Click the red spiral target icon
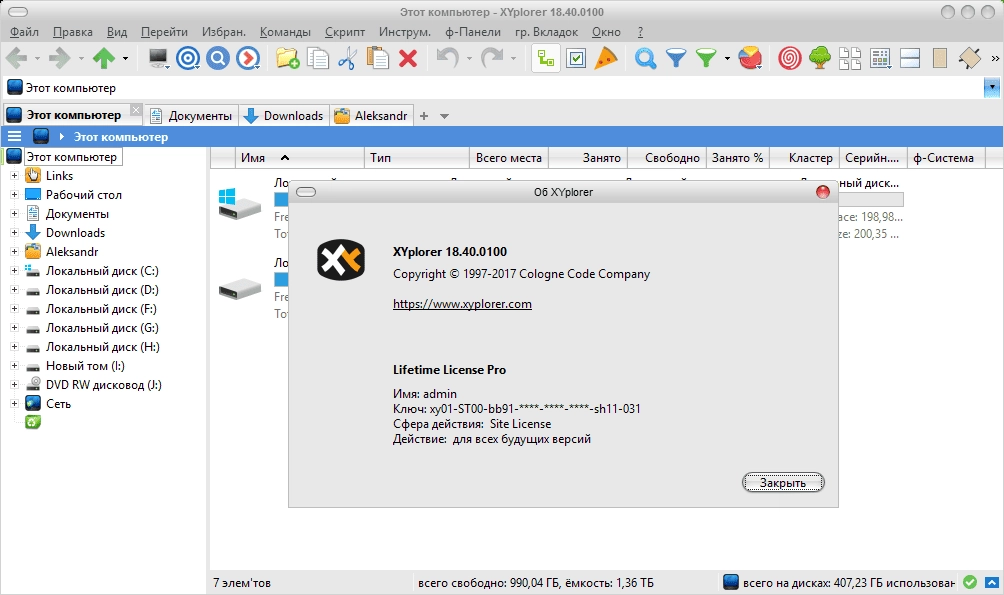This screenshot has width=1004, height=595. pos(789,58)
